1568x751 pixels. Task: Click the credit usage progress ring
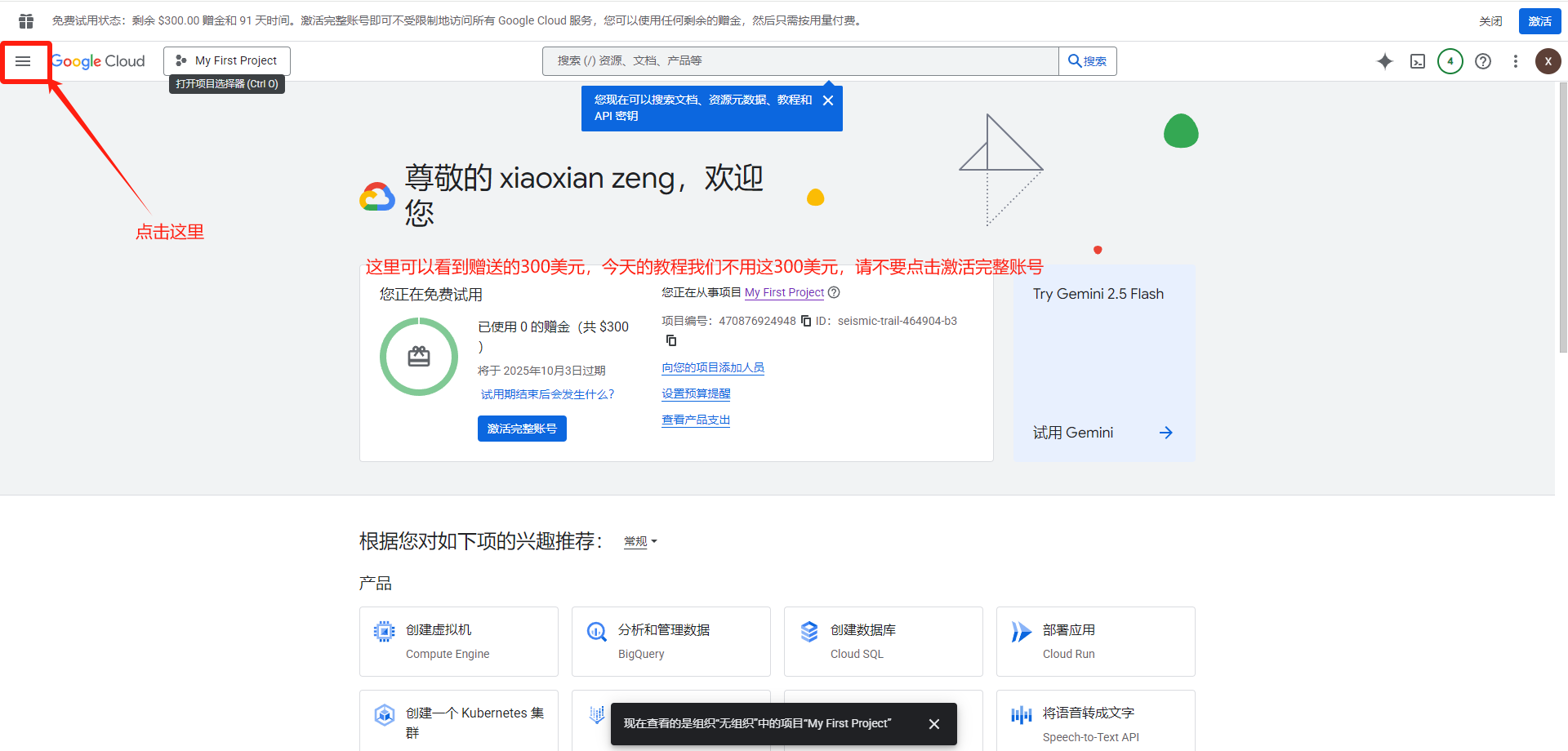point(419,357)
